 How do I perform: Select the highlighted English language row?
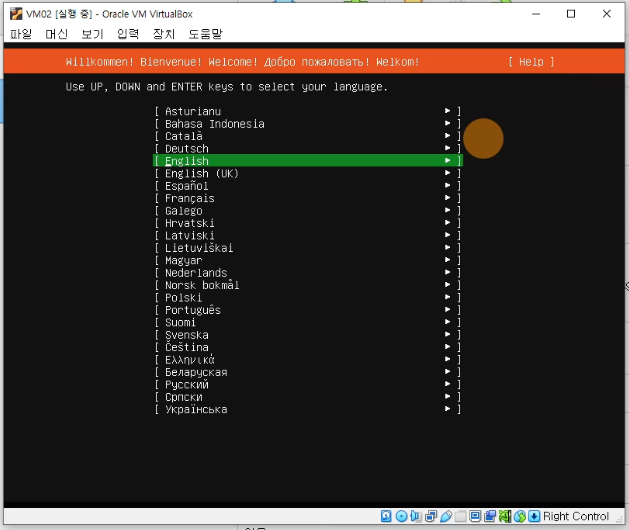click(x=308, y=160)
